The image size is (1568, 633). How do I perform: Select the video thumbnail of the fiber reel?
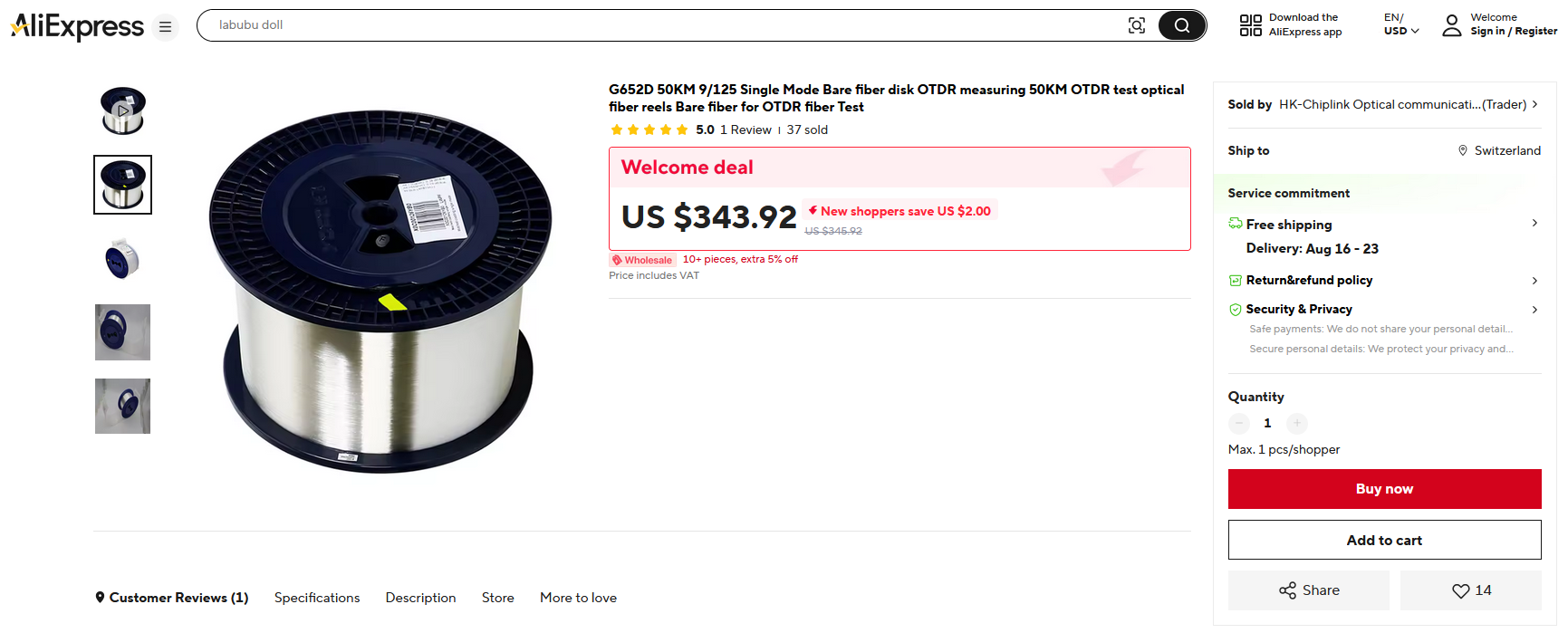(x=122, y=110)
